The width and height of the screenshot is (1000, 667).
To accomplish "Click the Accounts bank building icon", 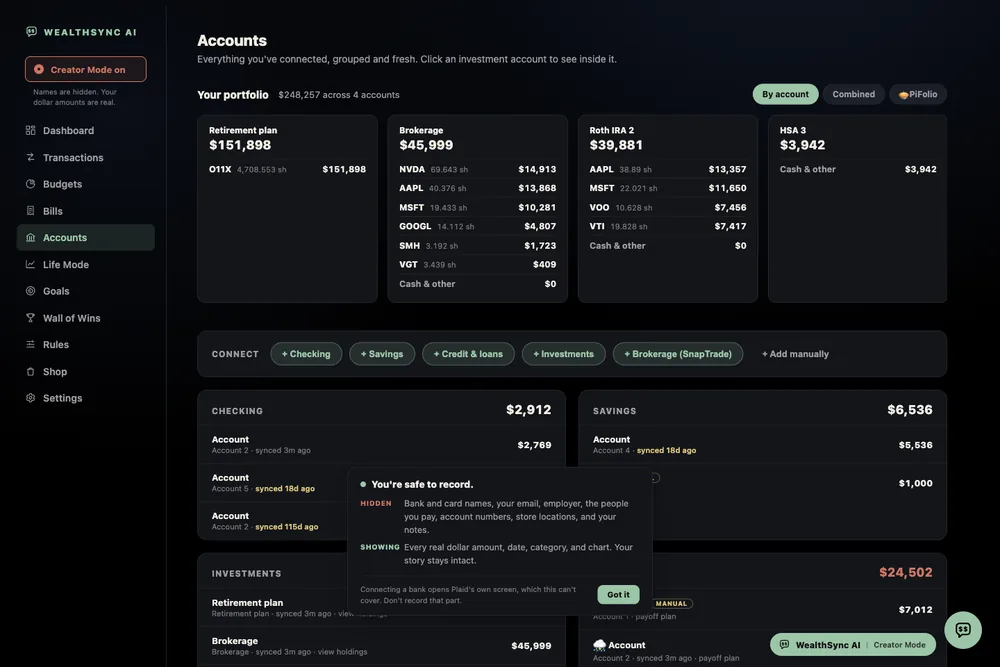I will click(x=30, y=237).
